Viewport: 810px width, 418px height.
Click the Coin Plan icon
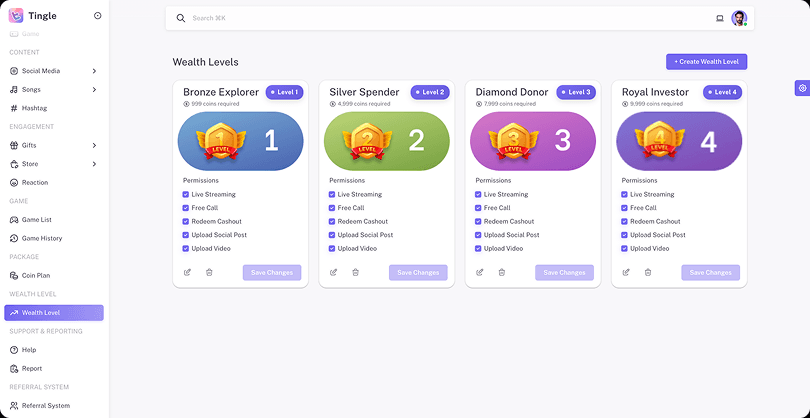tap(14, 275)
